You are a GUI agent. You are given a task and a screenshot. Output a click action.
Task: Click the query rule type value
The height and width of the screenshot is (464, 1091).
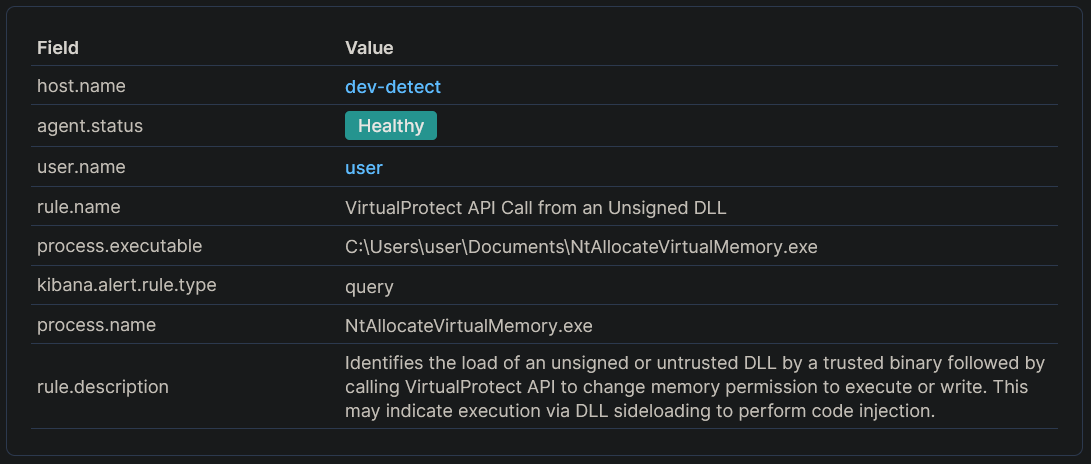pos(369,287)
